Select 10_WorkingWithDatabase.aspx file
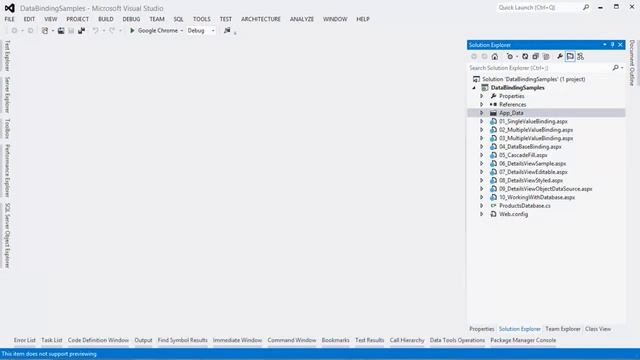This screenshot has height=360, width=640. coord(537,198)
